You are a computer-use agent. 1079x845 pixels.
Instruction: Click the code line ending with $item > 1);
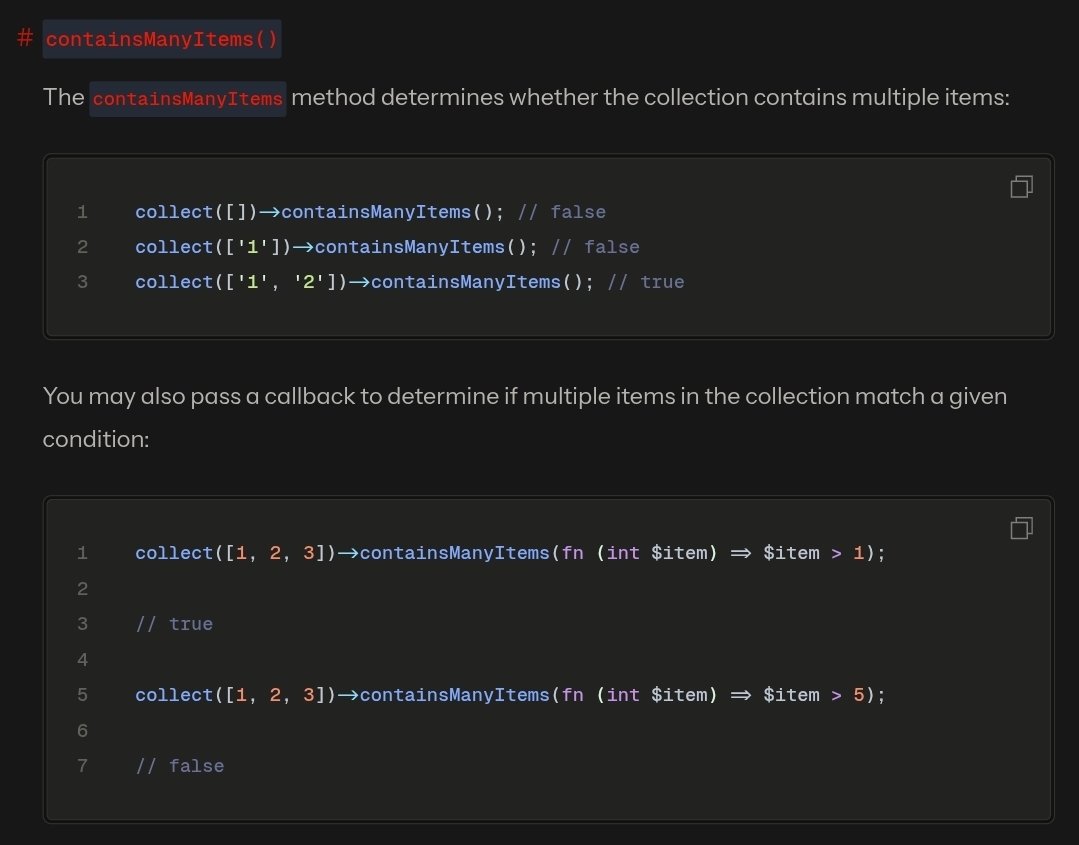point(510,553)
